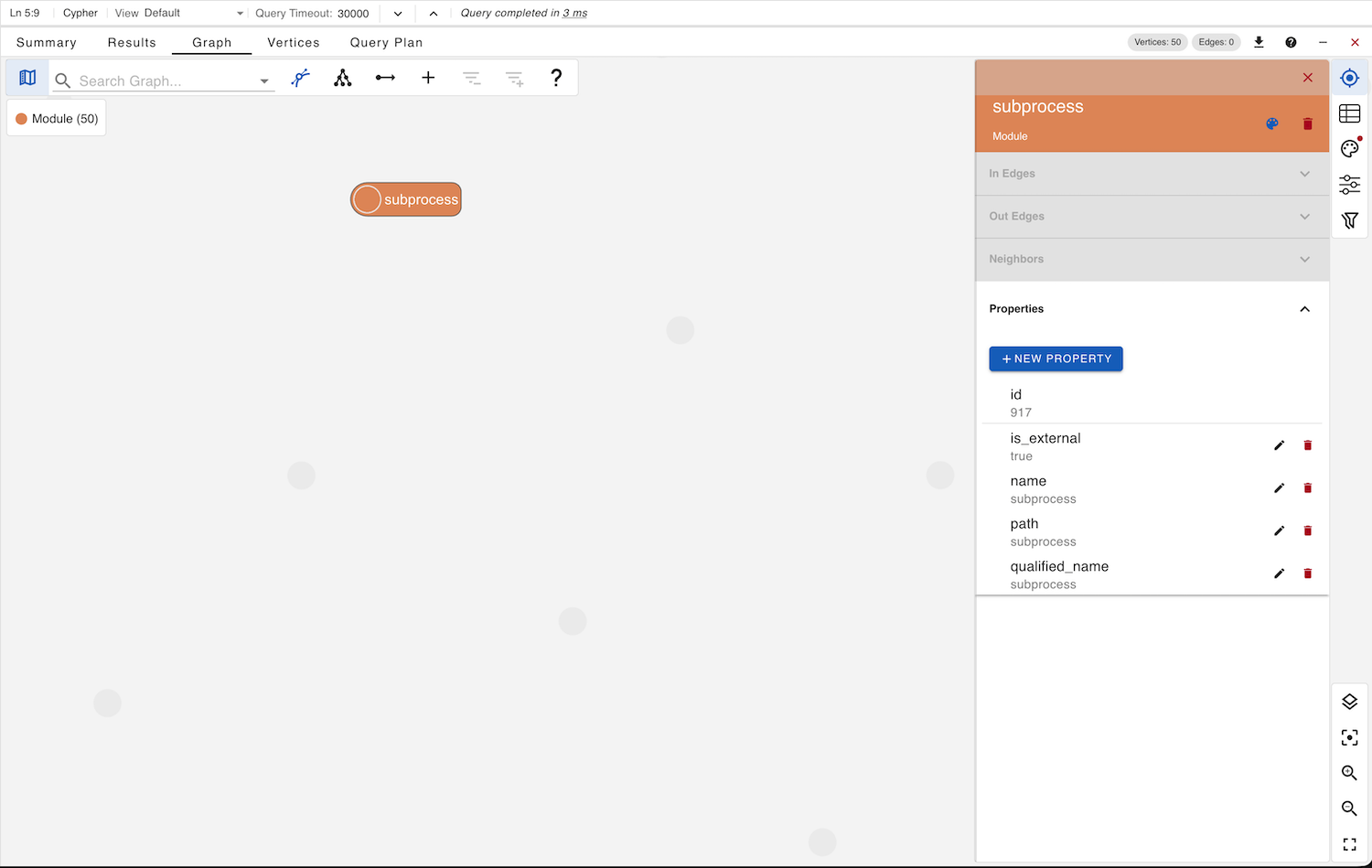Open the table view sidebar icon

1349,113
